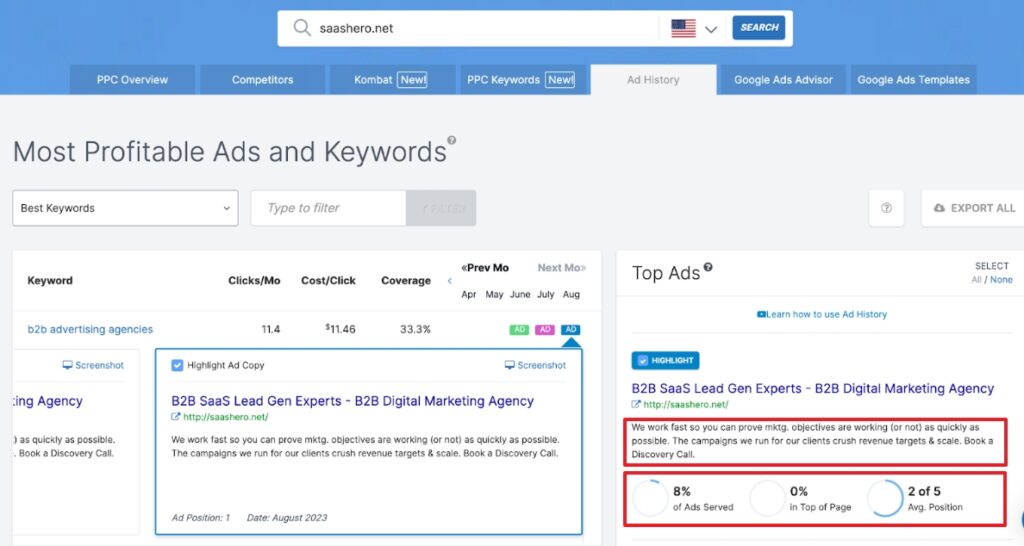
Task: Click the question mark help icon button
Action: point(886,208)
